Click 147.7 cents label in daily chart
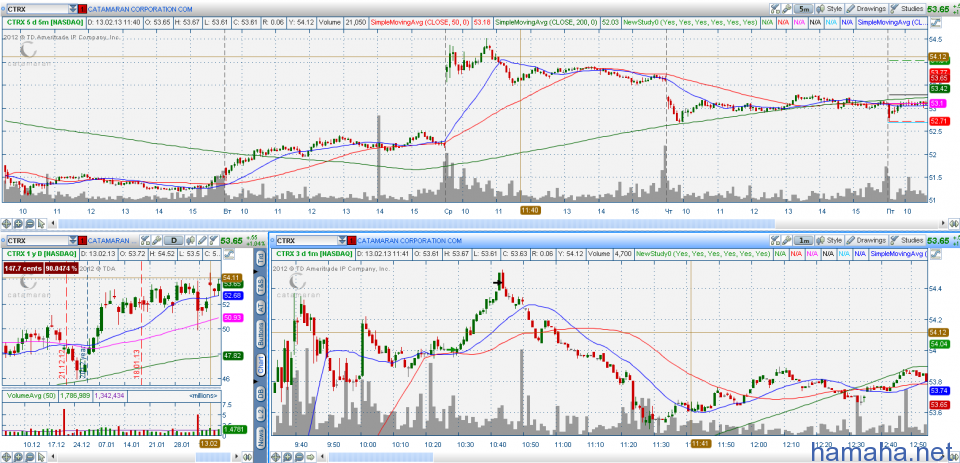 23,268
